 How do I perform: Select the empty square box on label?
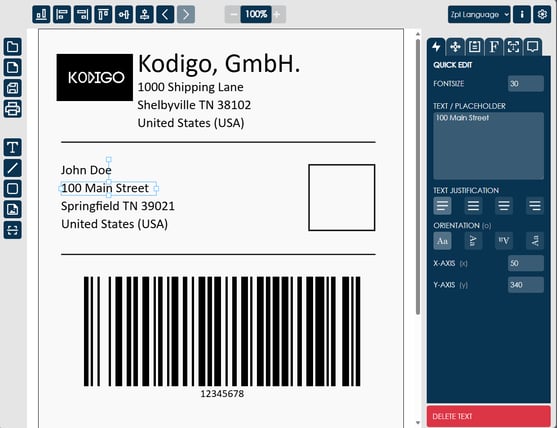coord(342,197)
